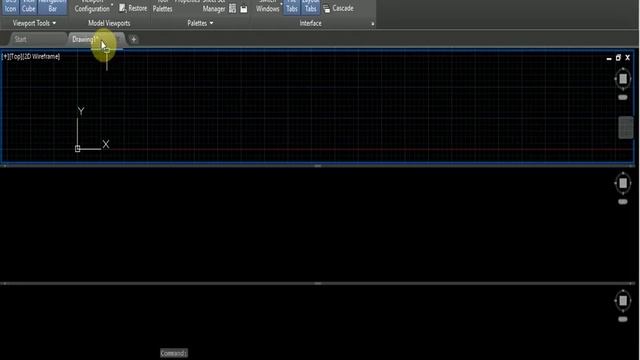Click the ViewCube in the bottom viewport
This screenshot has width=640, height=360.
(623, 301)
